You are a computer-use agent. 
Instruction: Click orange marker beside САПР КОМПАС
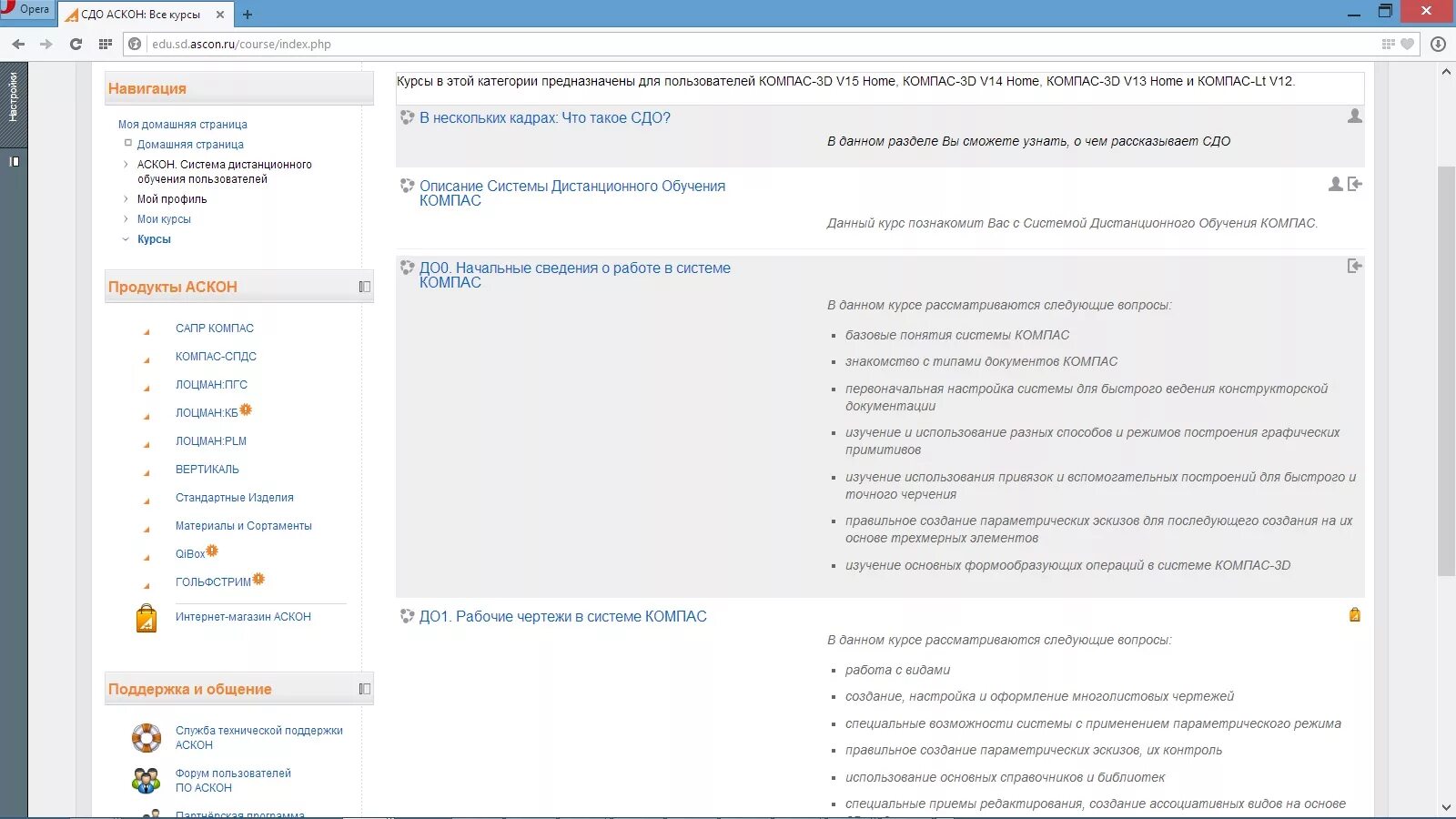click(x=147, y=332)
